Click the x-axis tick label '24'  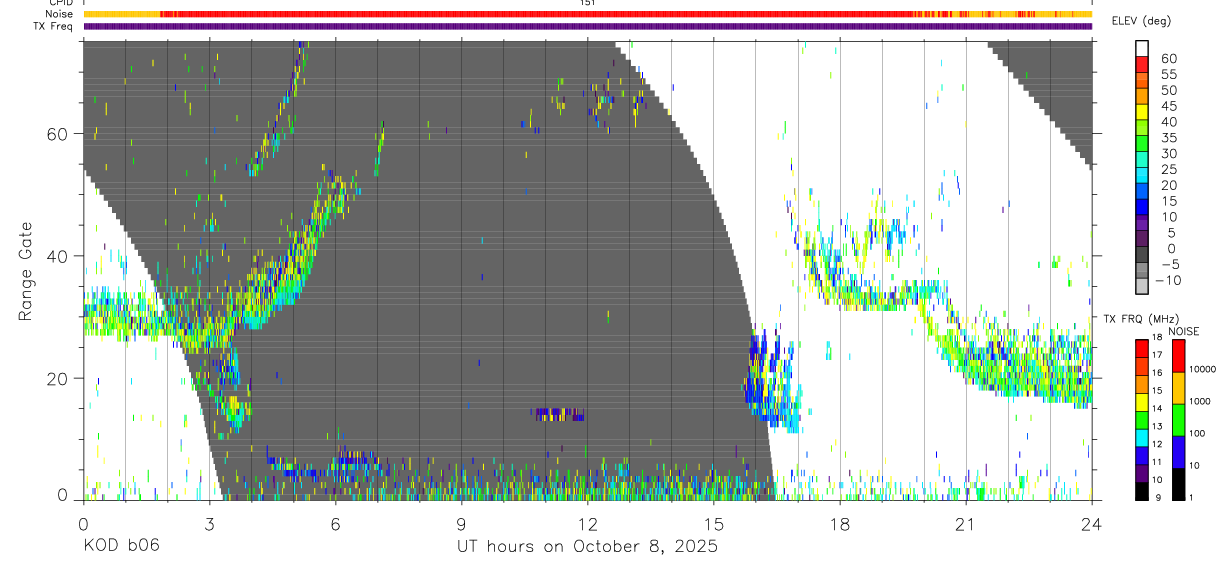click(1091, 524)
